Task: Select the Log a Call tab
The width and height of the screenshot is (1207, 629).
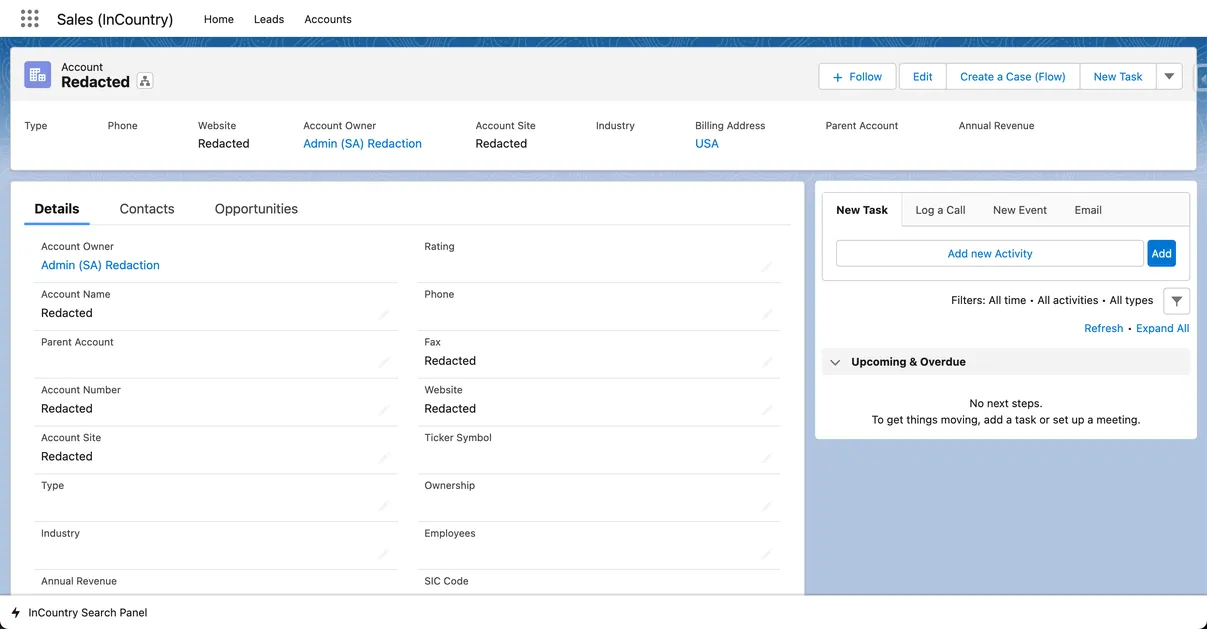Action: [940, 210]
